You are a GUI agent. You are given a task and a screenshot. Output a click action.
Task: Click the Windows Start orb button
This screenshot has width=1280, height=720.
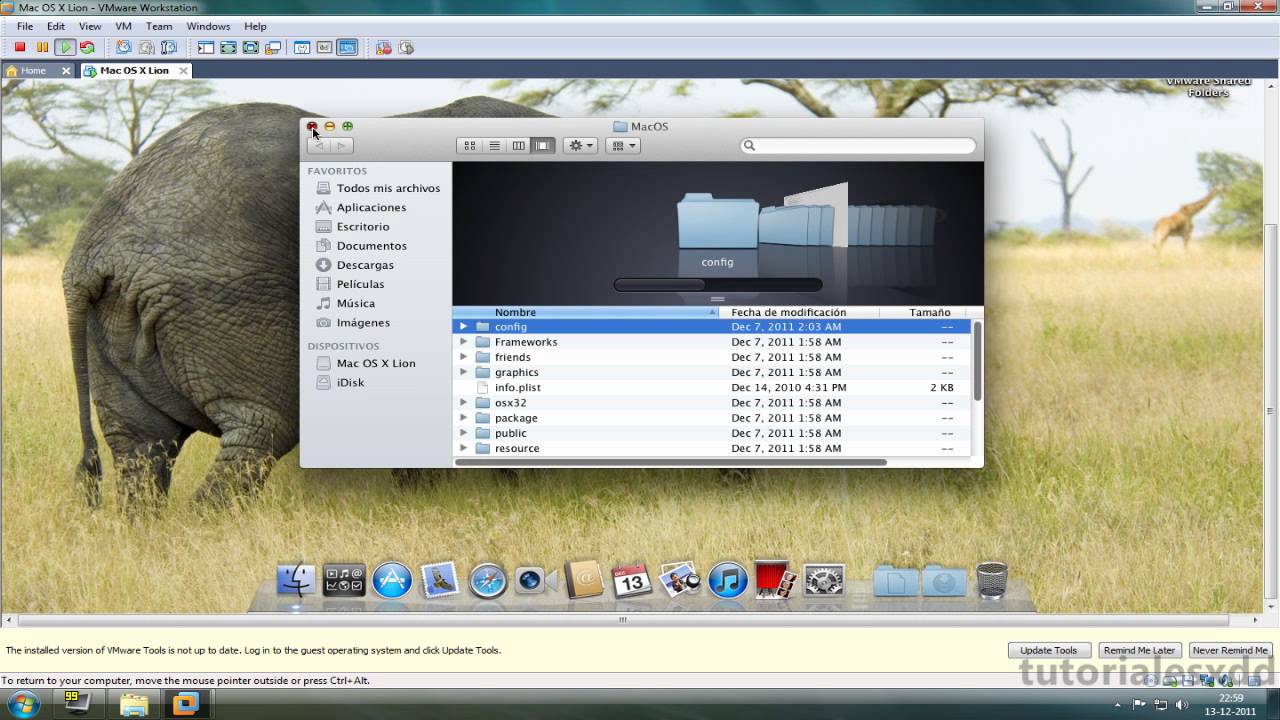[x=22, y=704]
